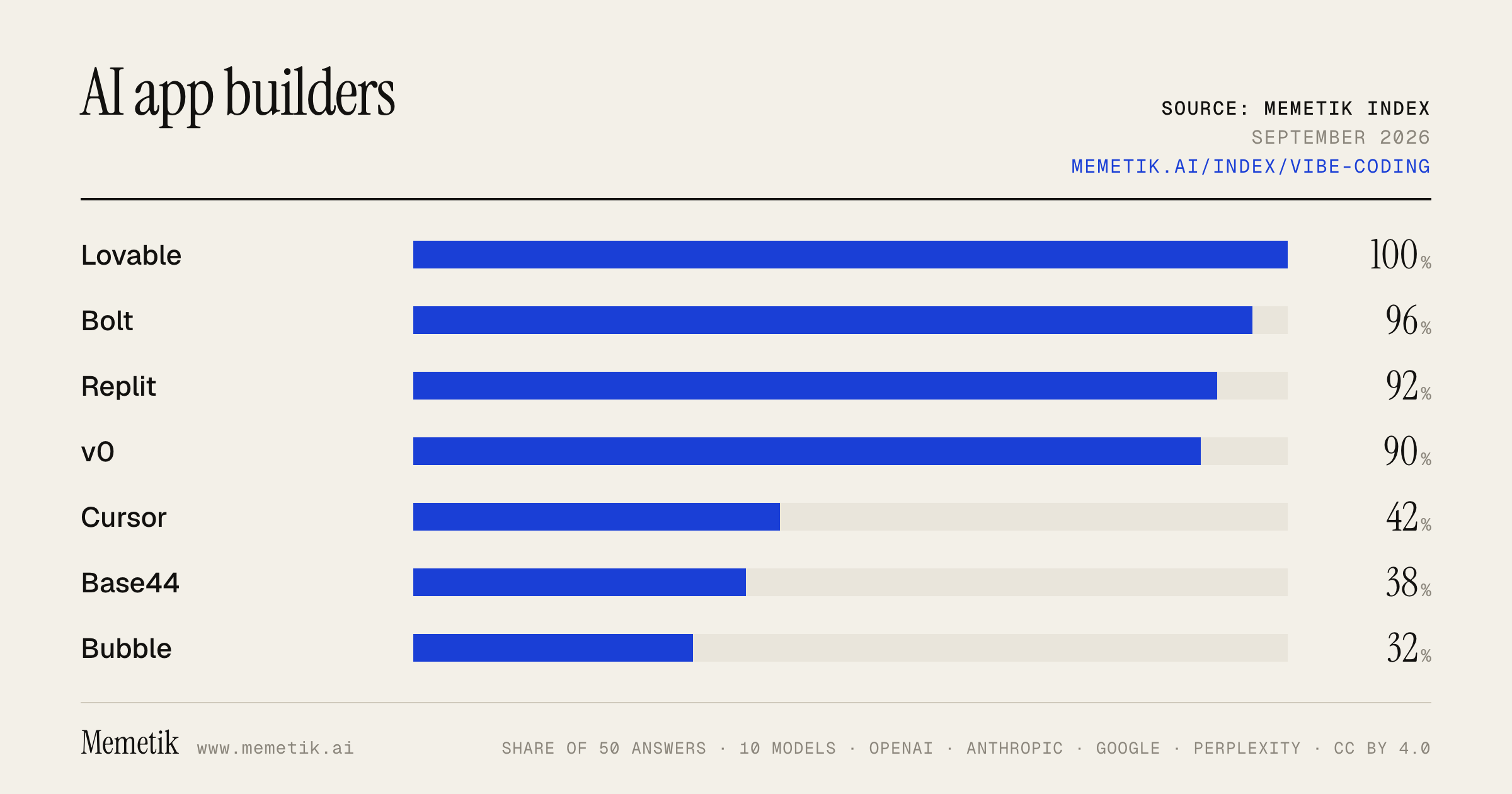The image size is (1512, 794).
Task: Click the 96% value beside Bolt
Action: point(1408,320)
